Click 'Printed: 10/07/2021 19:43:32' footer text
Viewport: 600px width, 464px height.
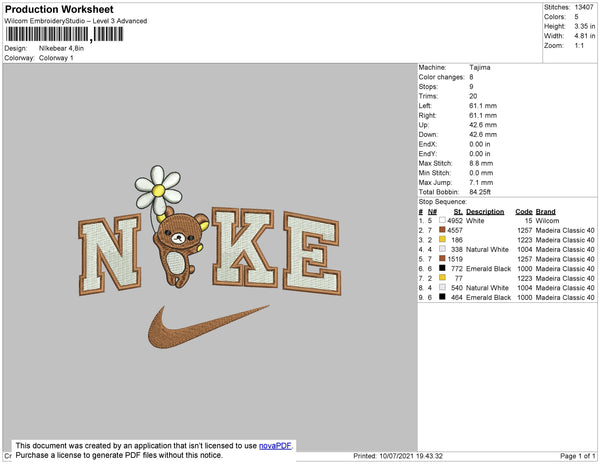click(398, 456)
